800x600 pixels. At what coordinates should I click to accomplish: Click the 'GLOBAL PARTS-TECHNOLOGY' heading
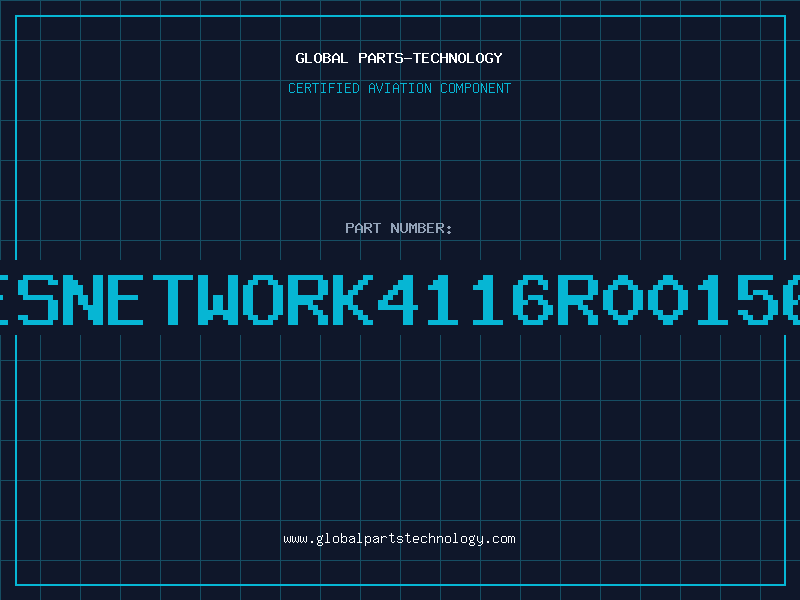click(399, 58)
